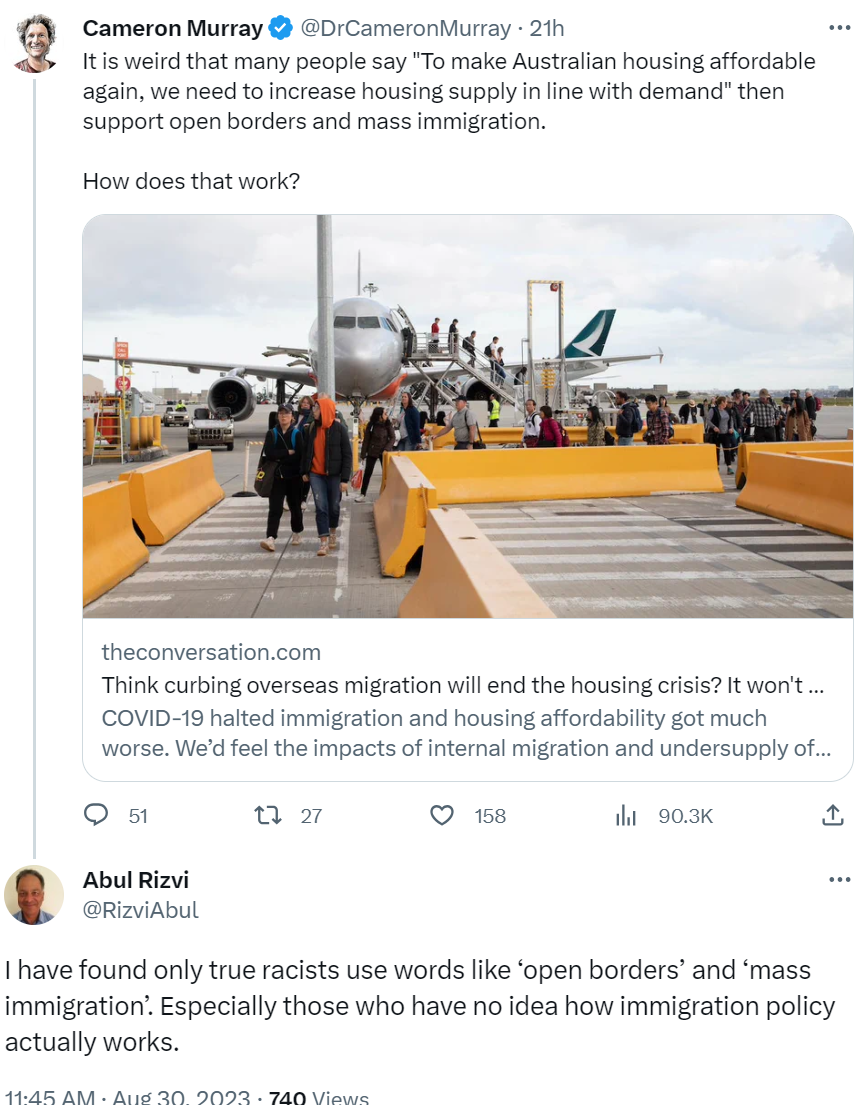View analytics bar-chart icon showing 90.3K

tap(626, 816)
